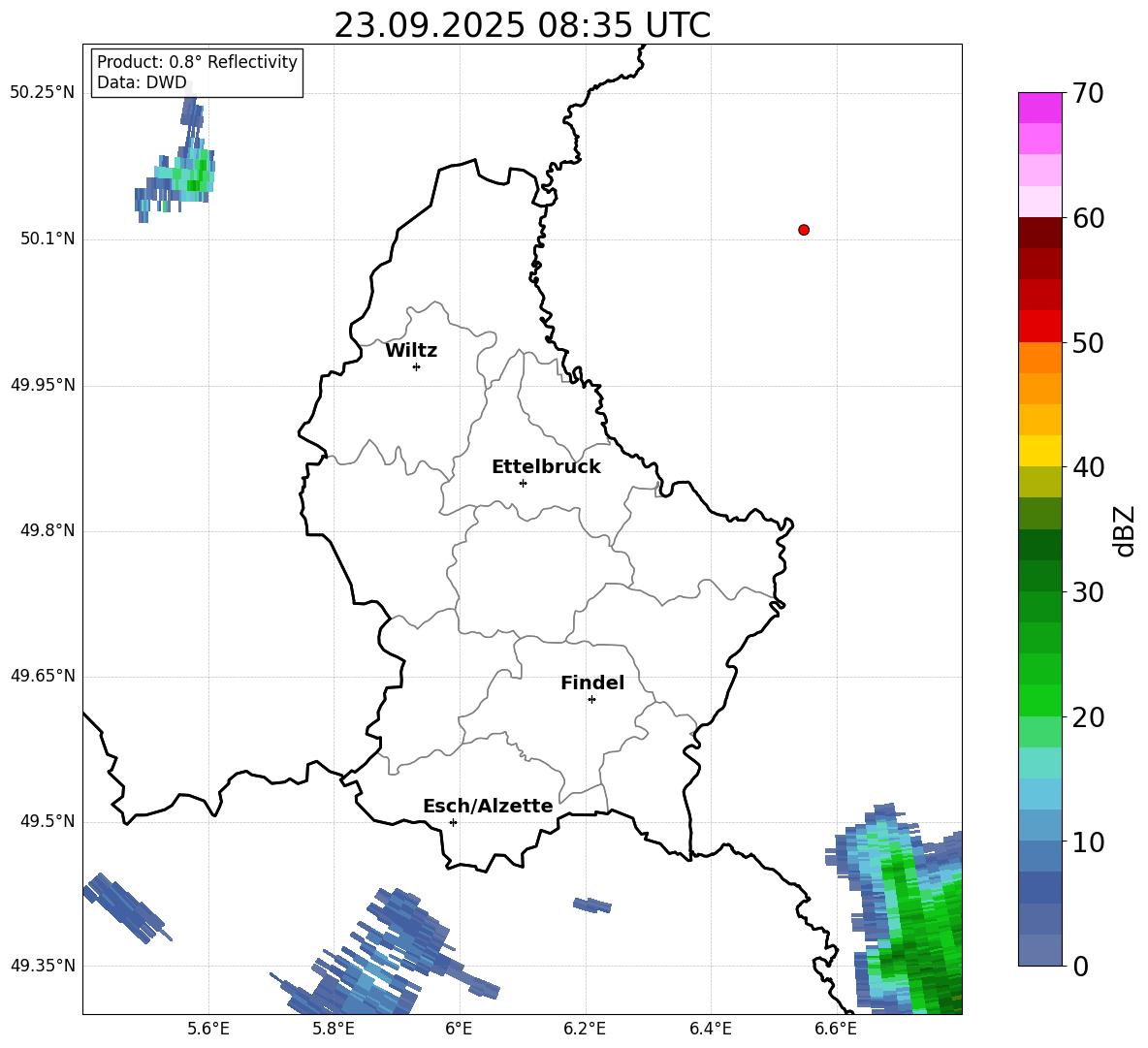Click the 70 colorbar tick label
1148x1048 pixels.
[x=1088, y=94]
